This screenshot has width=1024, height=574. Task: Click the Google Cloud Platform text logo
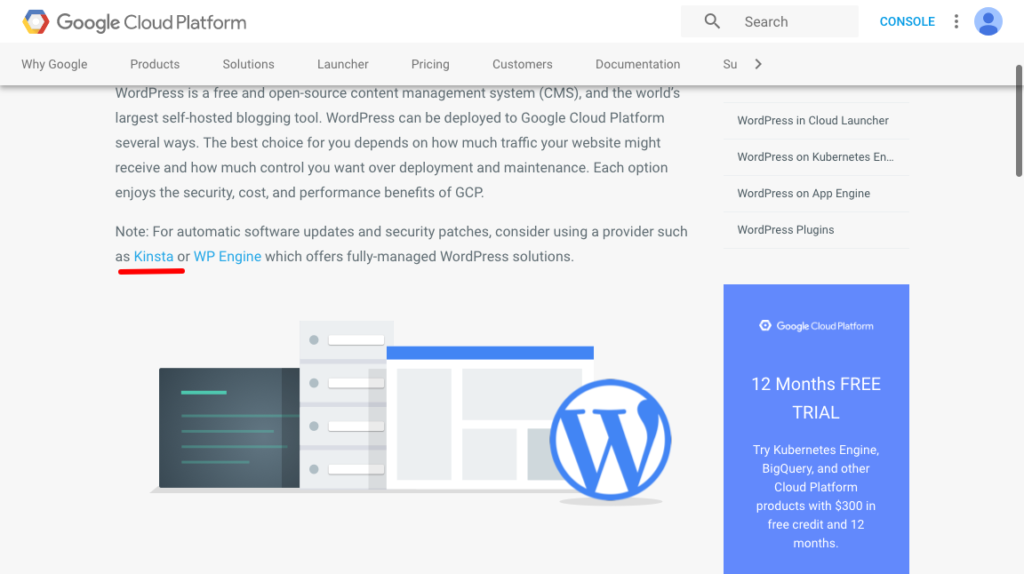(152, 22)
